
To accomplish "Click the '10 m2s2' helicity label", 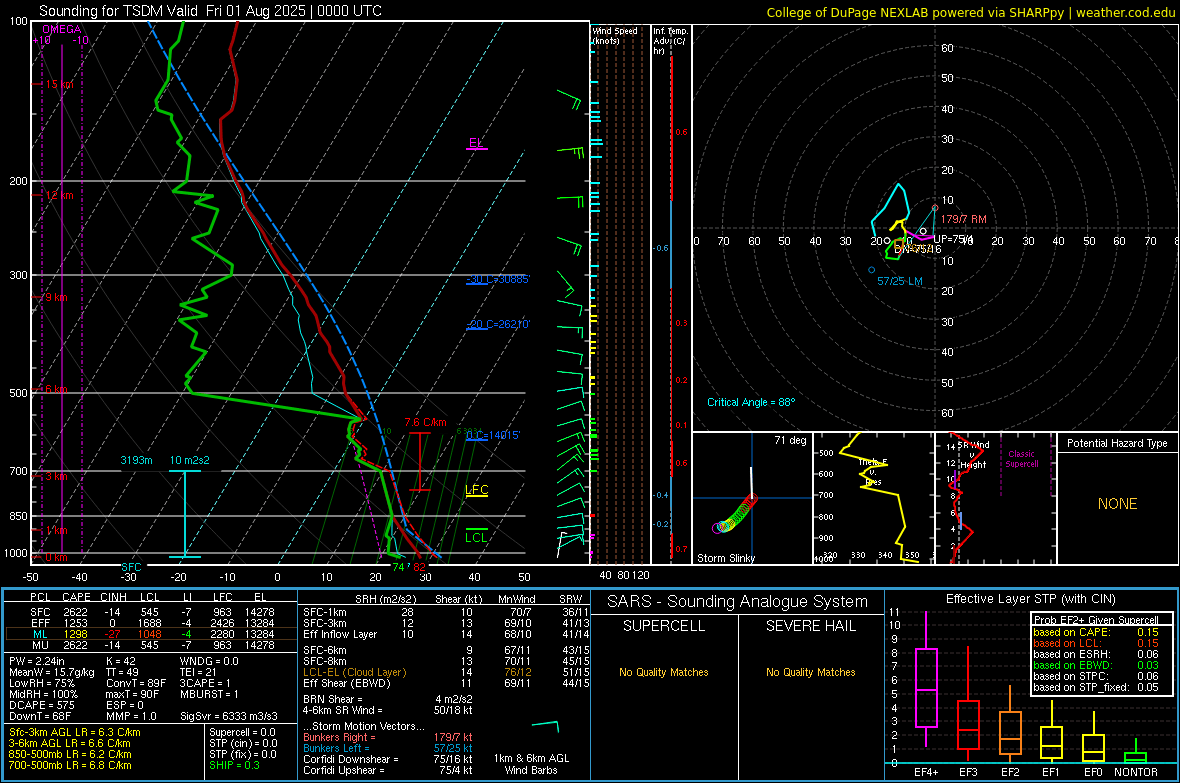I will click(190, 460).
